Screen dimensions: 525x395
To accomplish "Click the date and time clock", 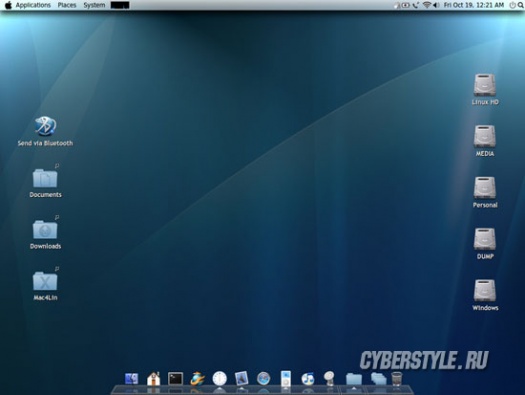I will tap(474, 5).
